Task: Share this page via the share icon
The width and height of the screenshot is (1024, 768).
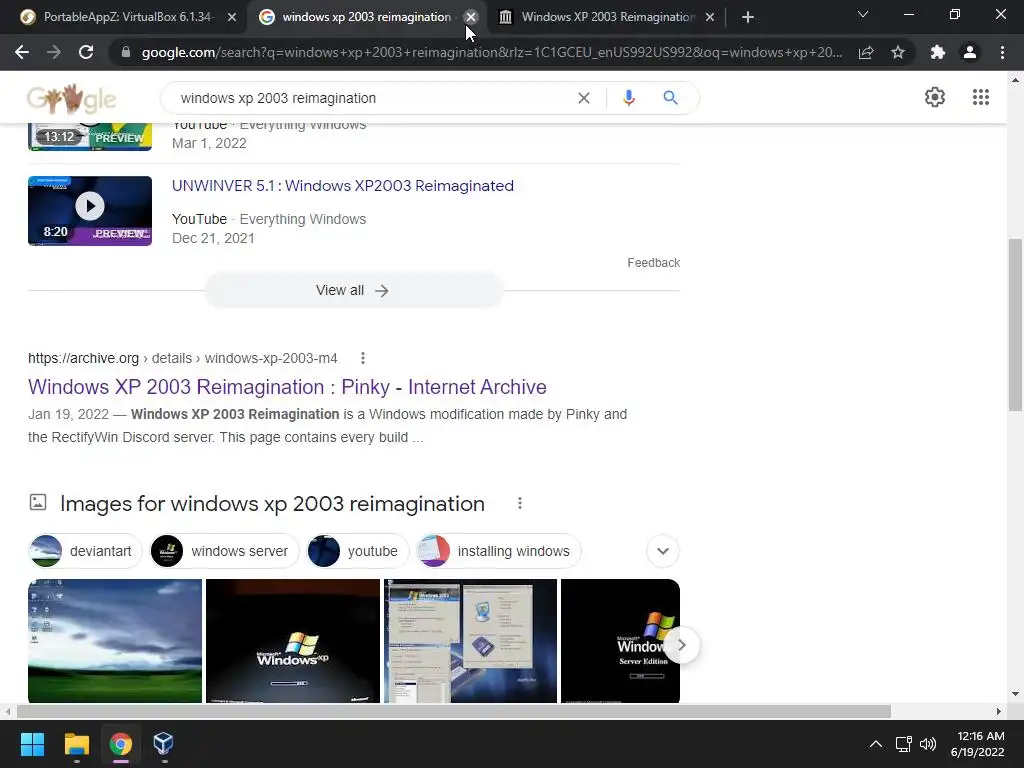Action: [x=866, y=52]
